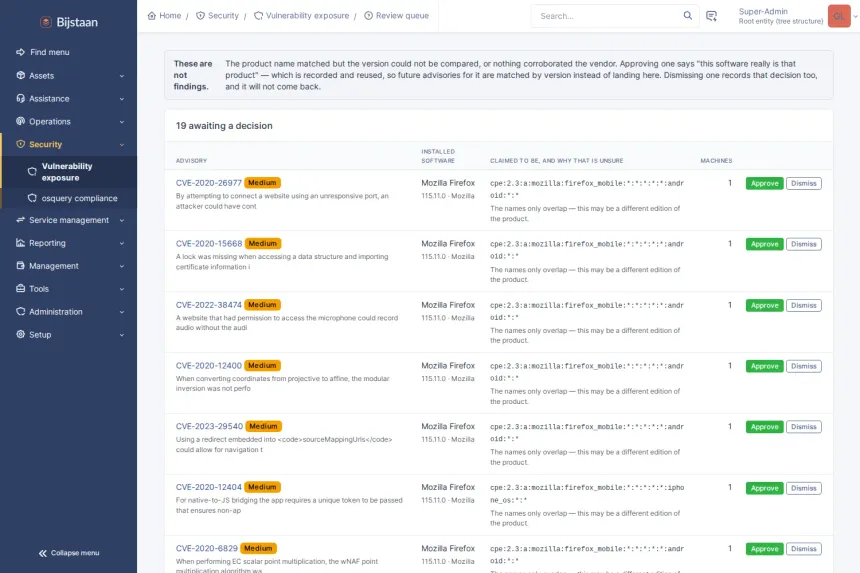Approve the CVE-2023-29540 match
This screenshot has width=860, height=573.
tap(765, 427)
